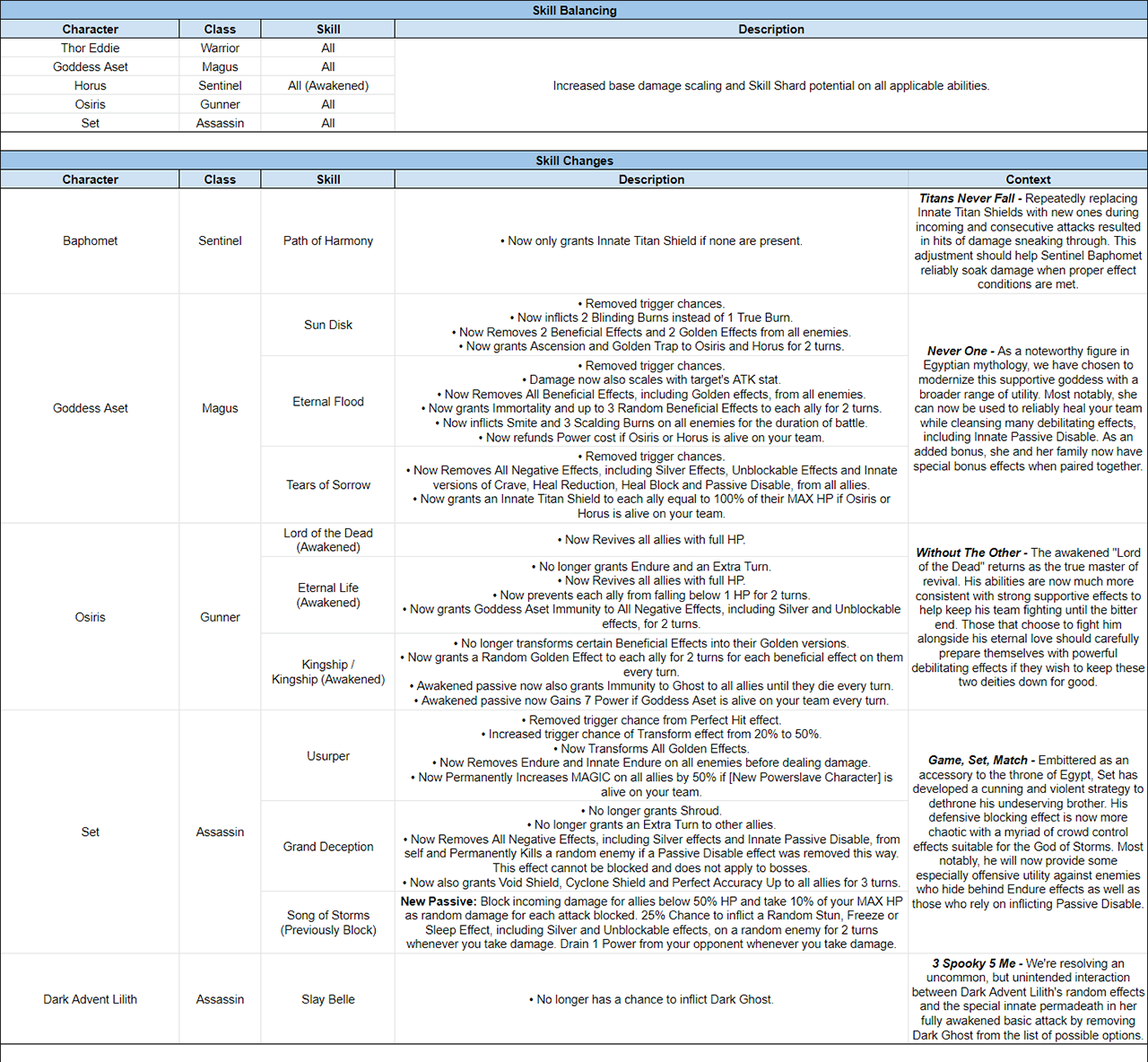
Task: Select the Baphomet character cell
Action: 90,240
